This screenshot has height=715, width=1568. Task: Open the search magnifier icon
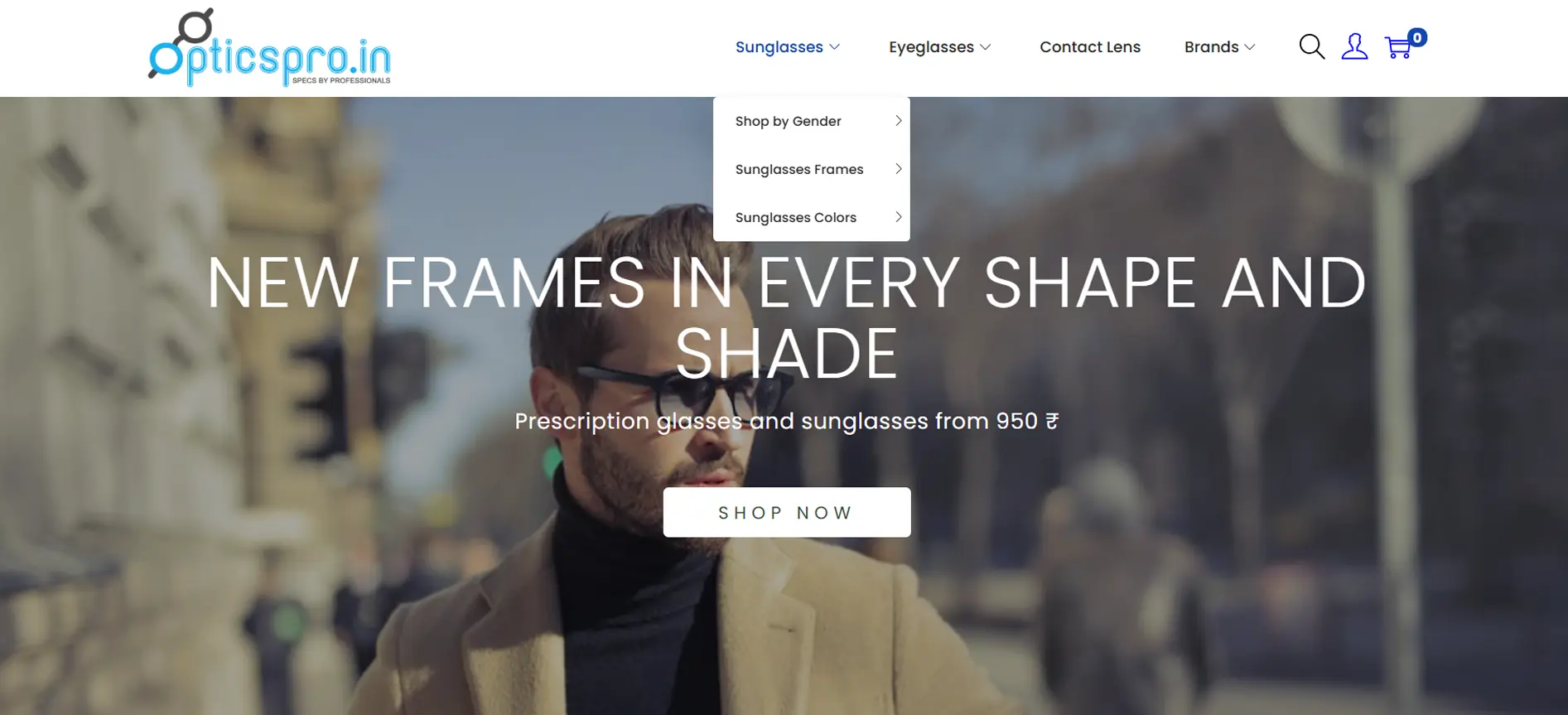[x=1311, y=46]
